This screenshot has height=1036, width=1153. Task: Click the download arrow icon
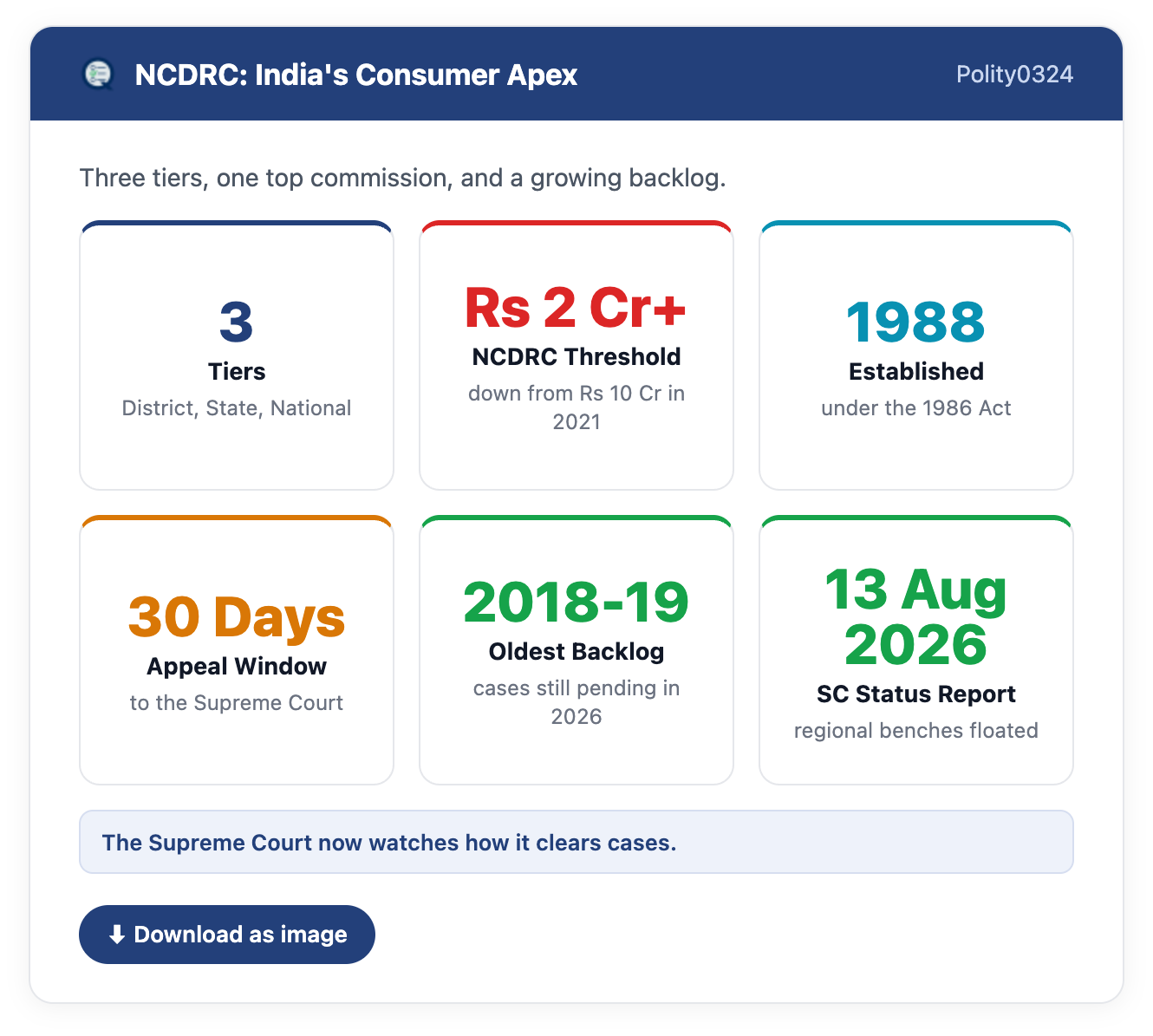tap(117, 935)
